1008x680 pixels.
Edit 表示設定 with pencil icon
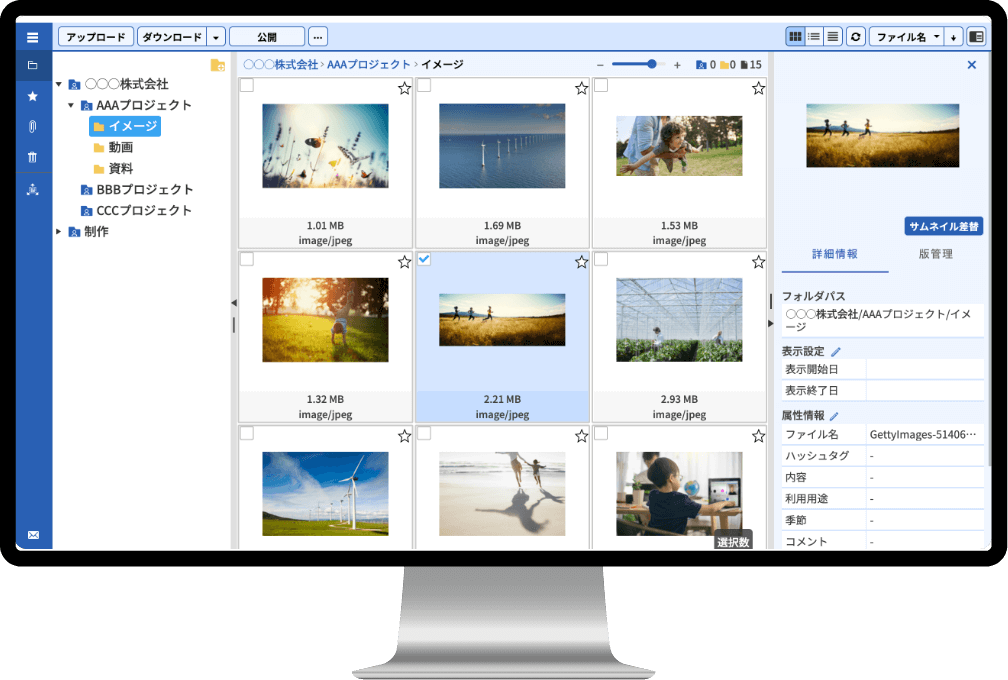pos(836,352)
